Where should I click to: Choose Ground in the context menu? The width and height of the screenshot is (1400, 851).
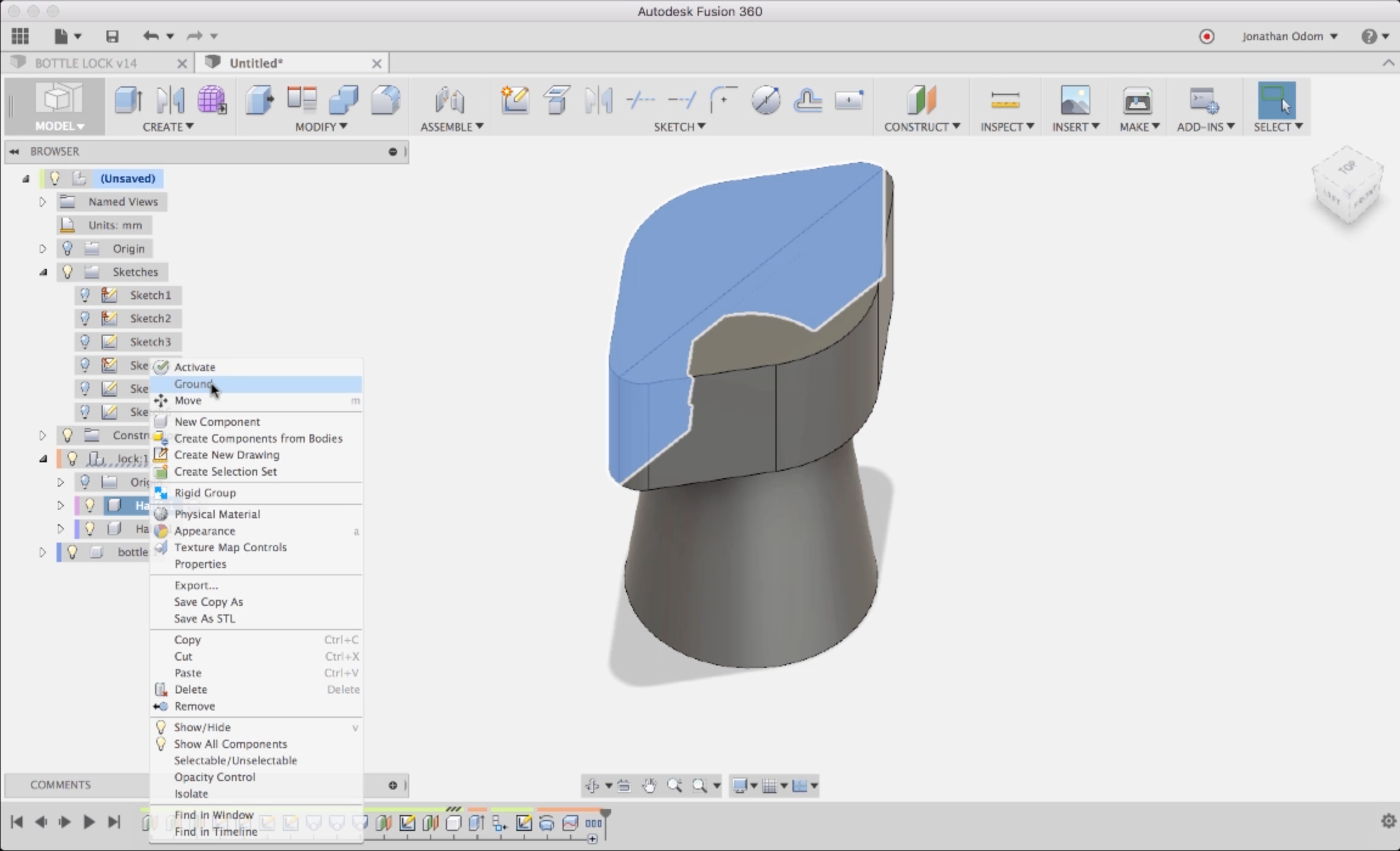tap(193, 384)
